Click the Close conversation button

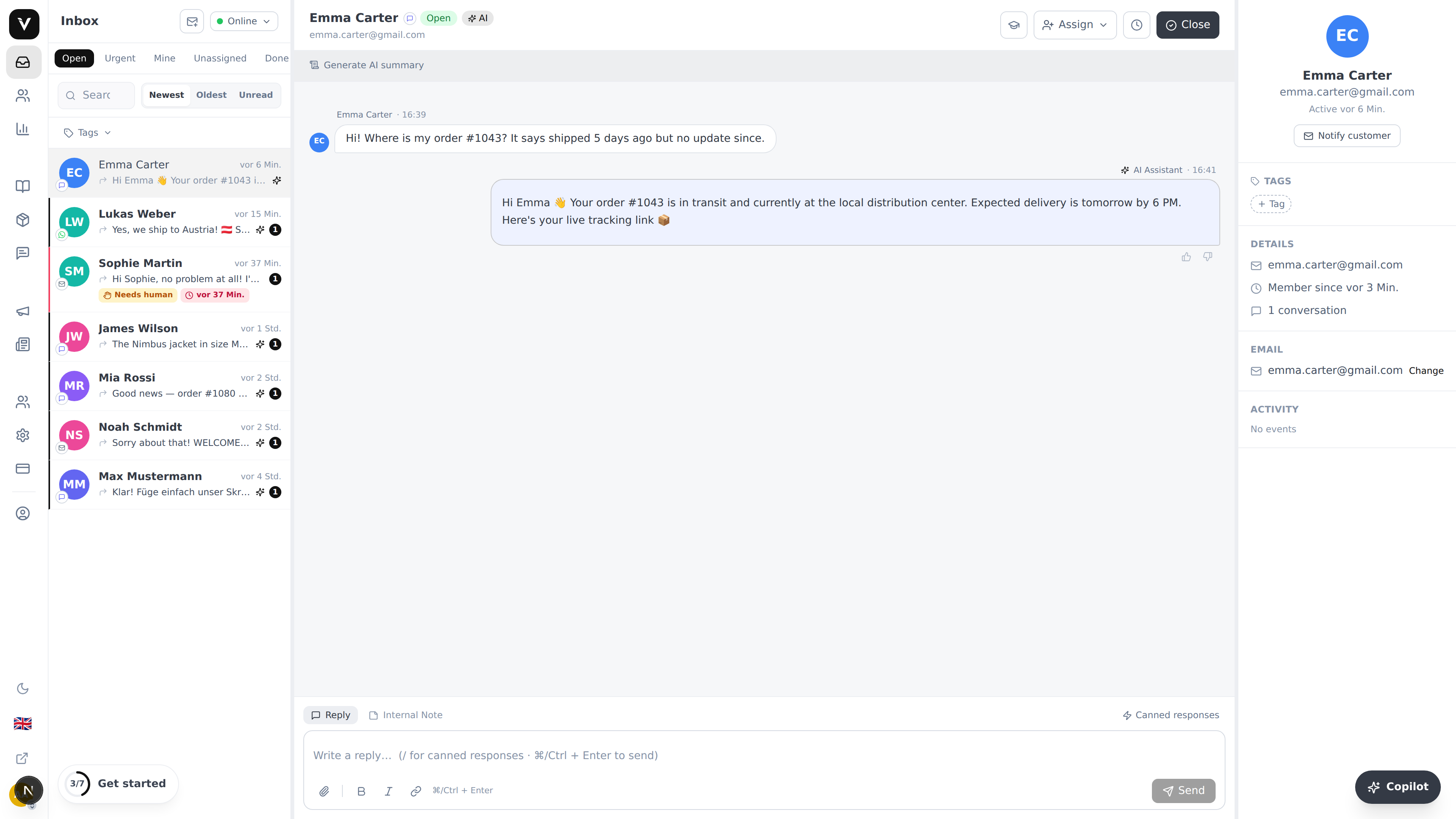click(1188, 25)
